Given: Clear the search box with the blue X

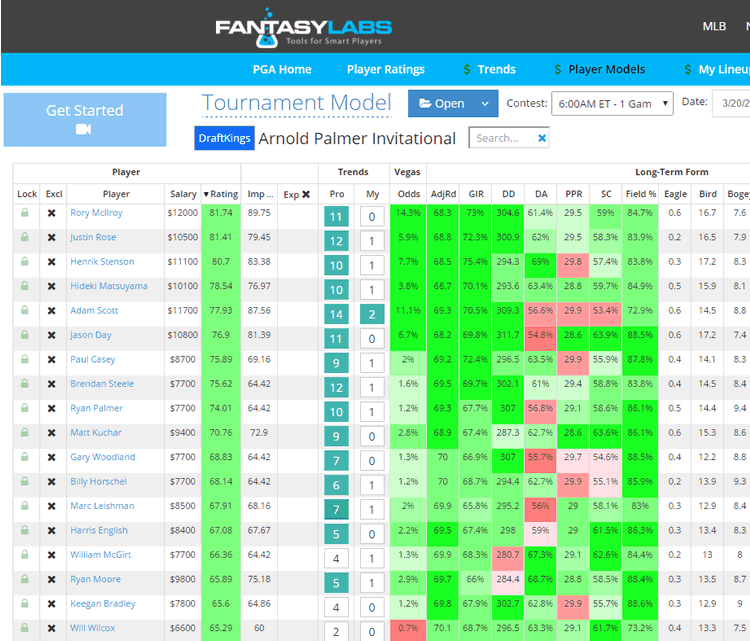Looking at the screenshot, I should click(x=542, y=138).
